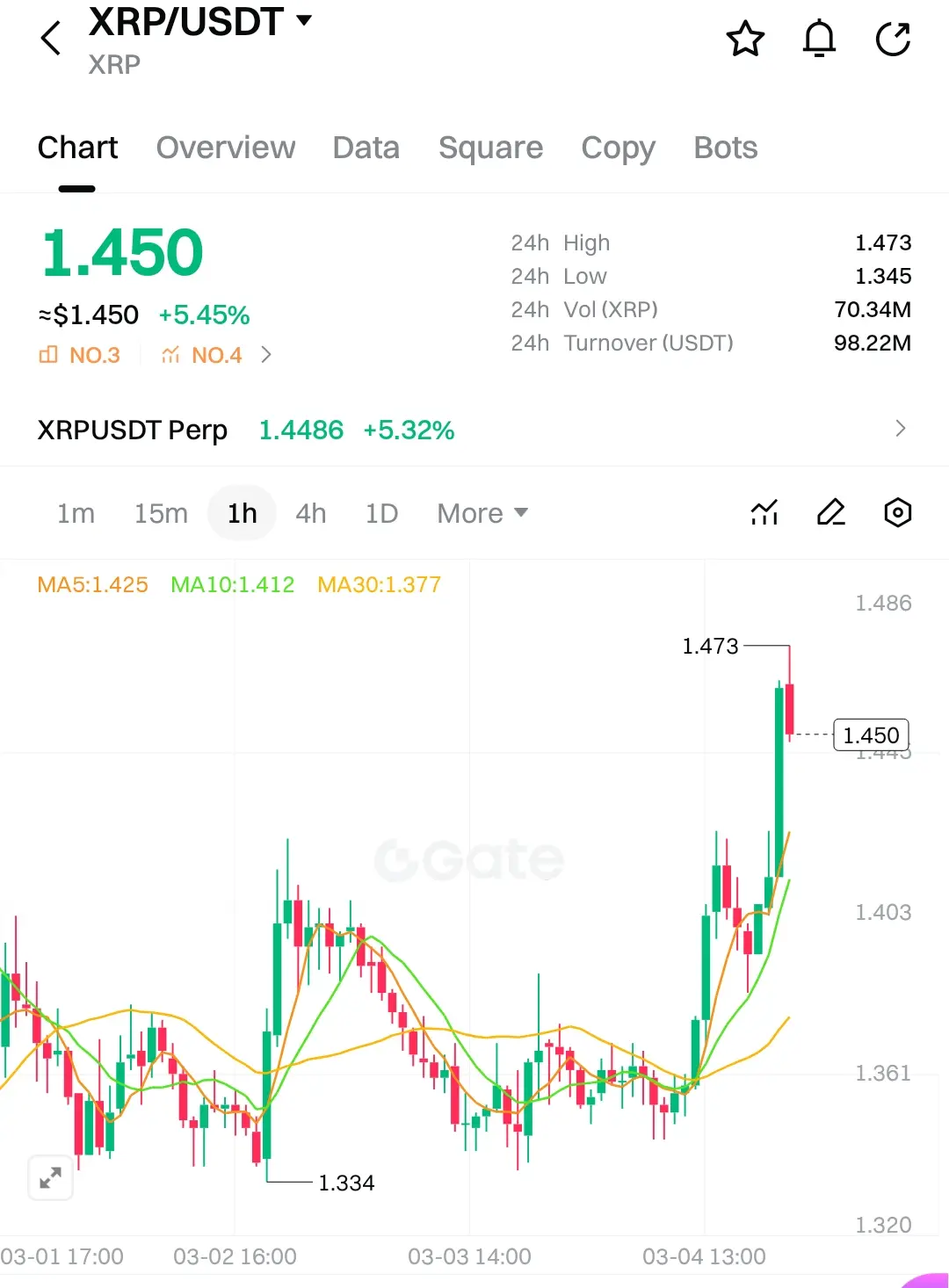Tap the 03-02 16:00 time axis label
The width and height of the screenshot is (949, 1288).
pyautogui.click(x=235, y=1256)
